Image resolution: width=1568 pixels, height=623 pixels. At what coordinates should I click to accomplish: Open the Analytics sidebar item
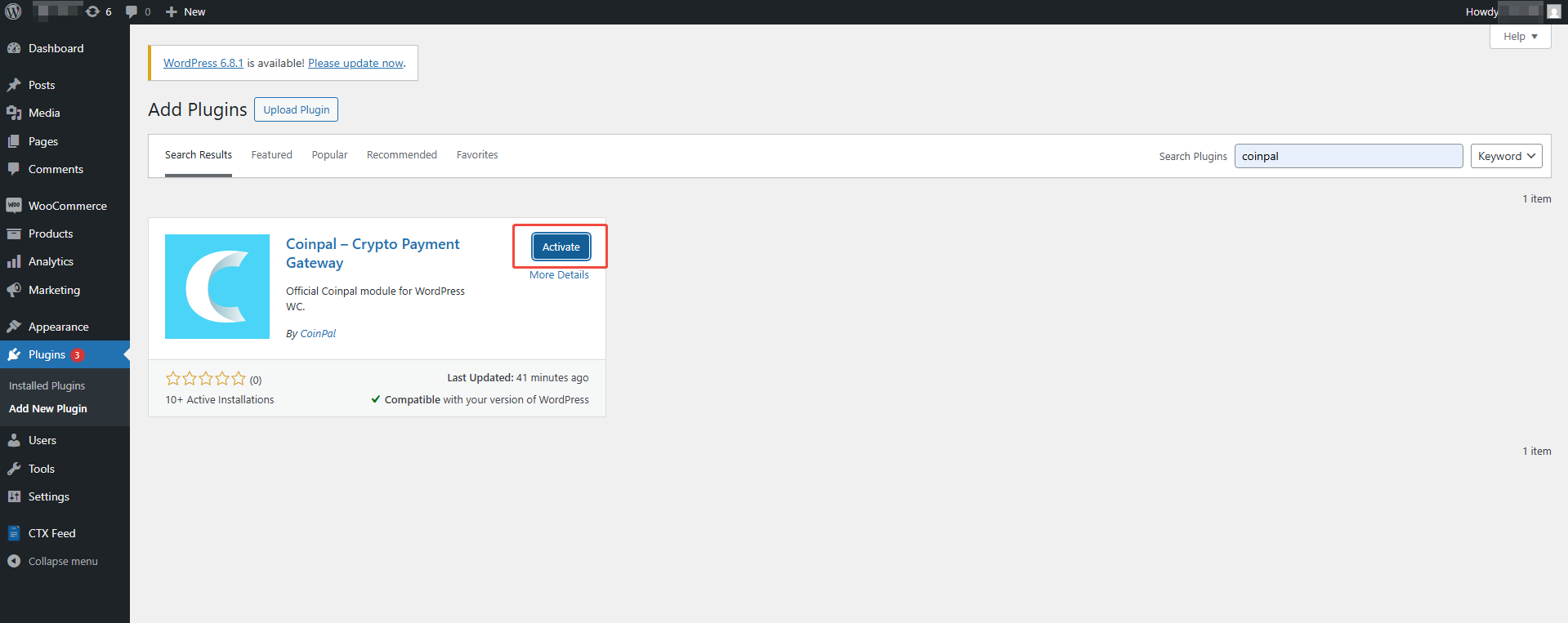51,261
